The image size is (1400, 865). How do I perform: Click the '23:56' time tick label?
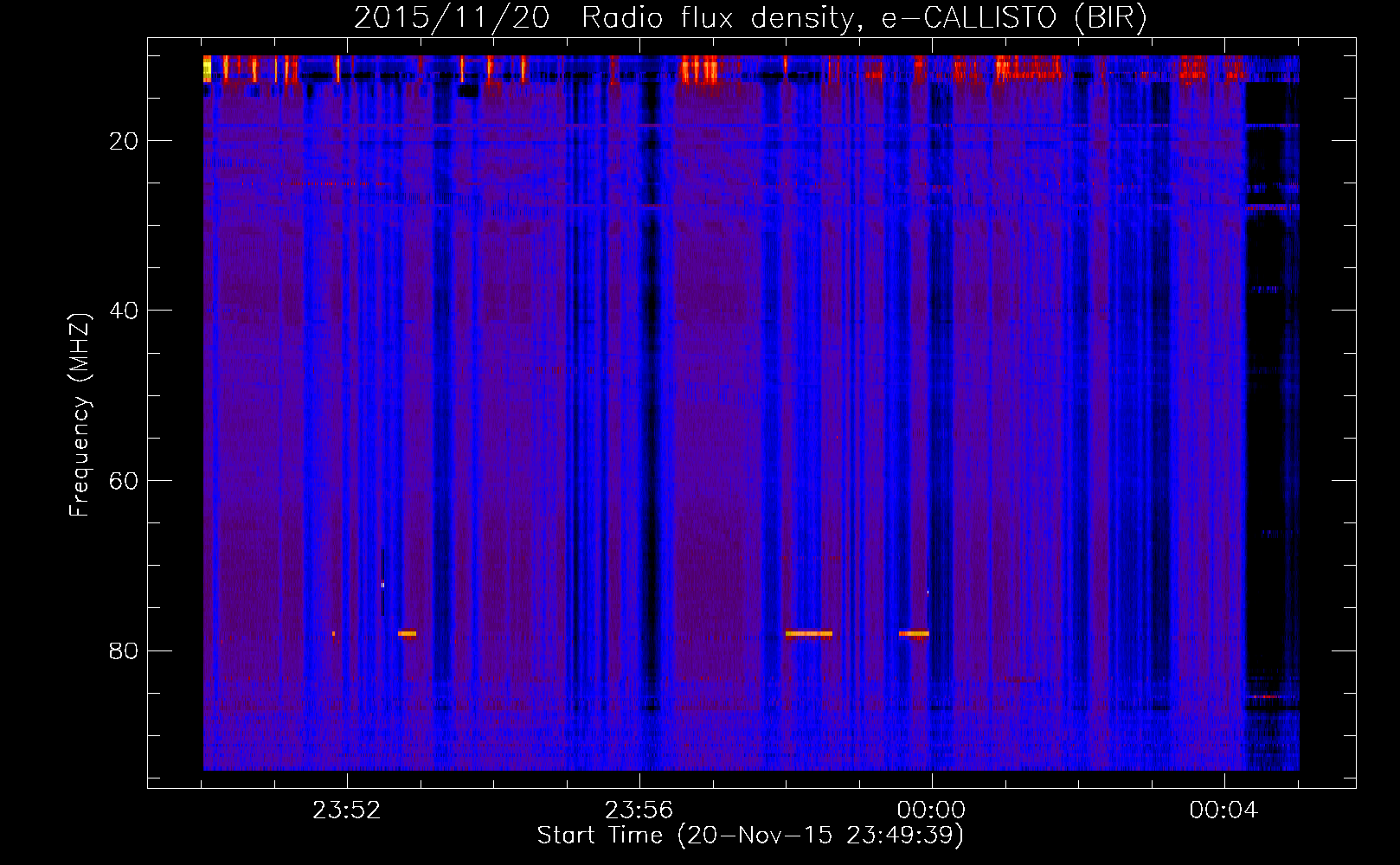(x=639, y=811)
